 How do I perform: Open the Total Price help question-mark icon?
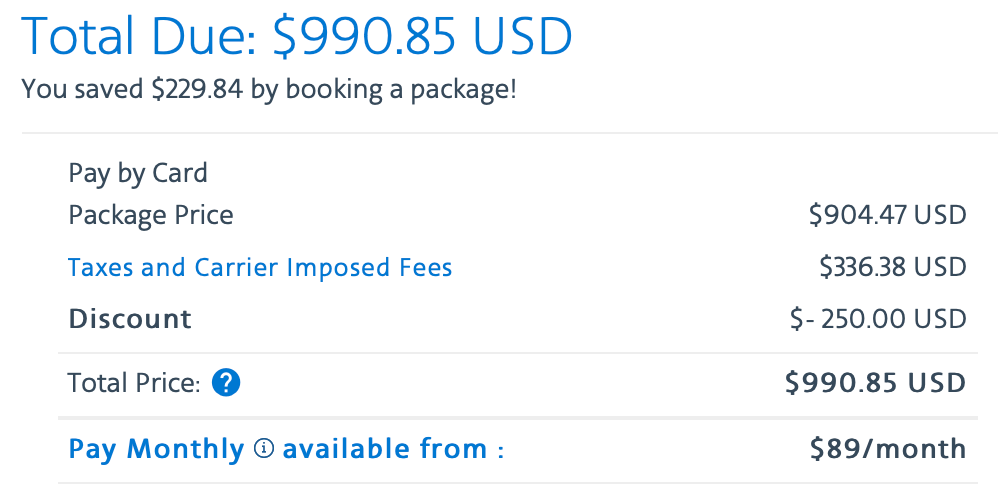click(226, 383)
